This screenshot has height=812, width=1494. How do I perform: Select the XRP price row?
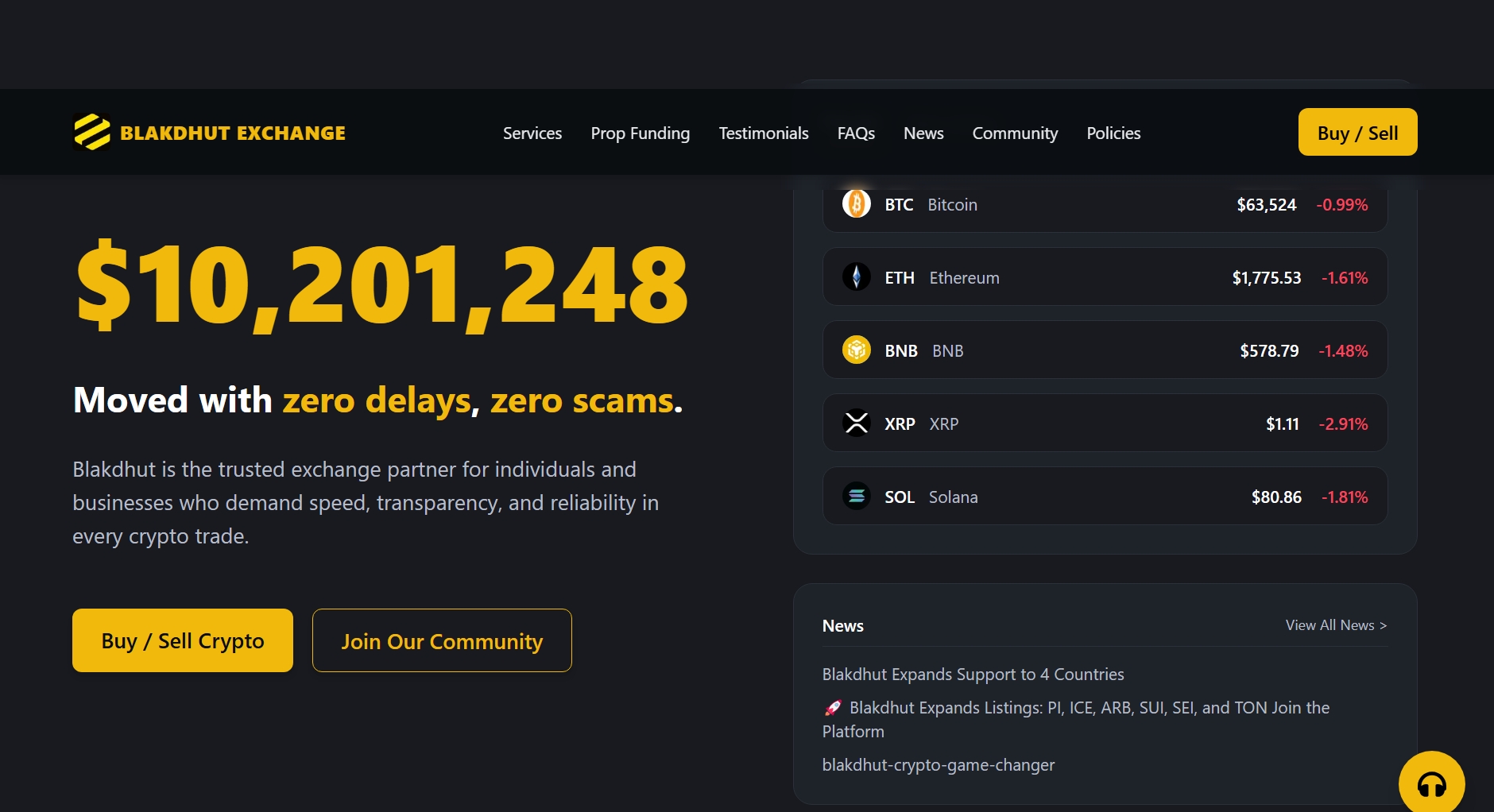tap(1105, 423)
